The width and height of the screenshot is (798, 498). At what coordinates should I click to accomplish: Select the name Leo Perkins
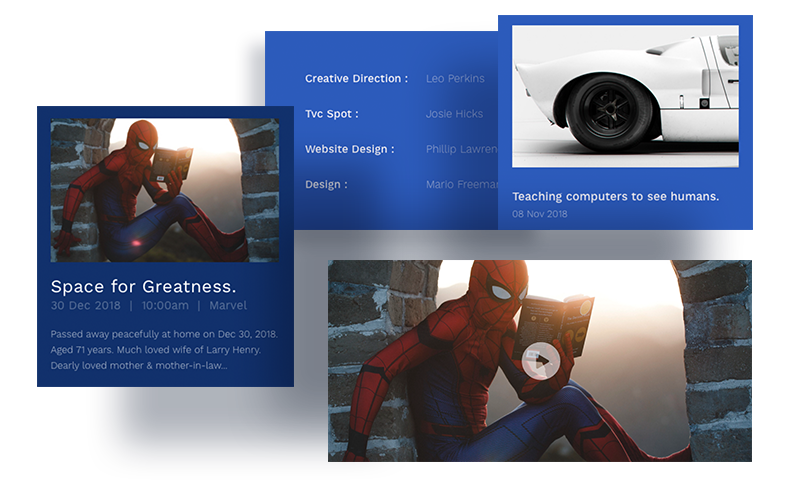click(x=455, y=78)
